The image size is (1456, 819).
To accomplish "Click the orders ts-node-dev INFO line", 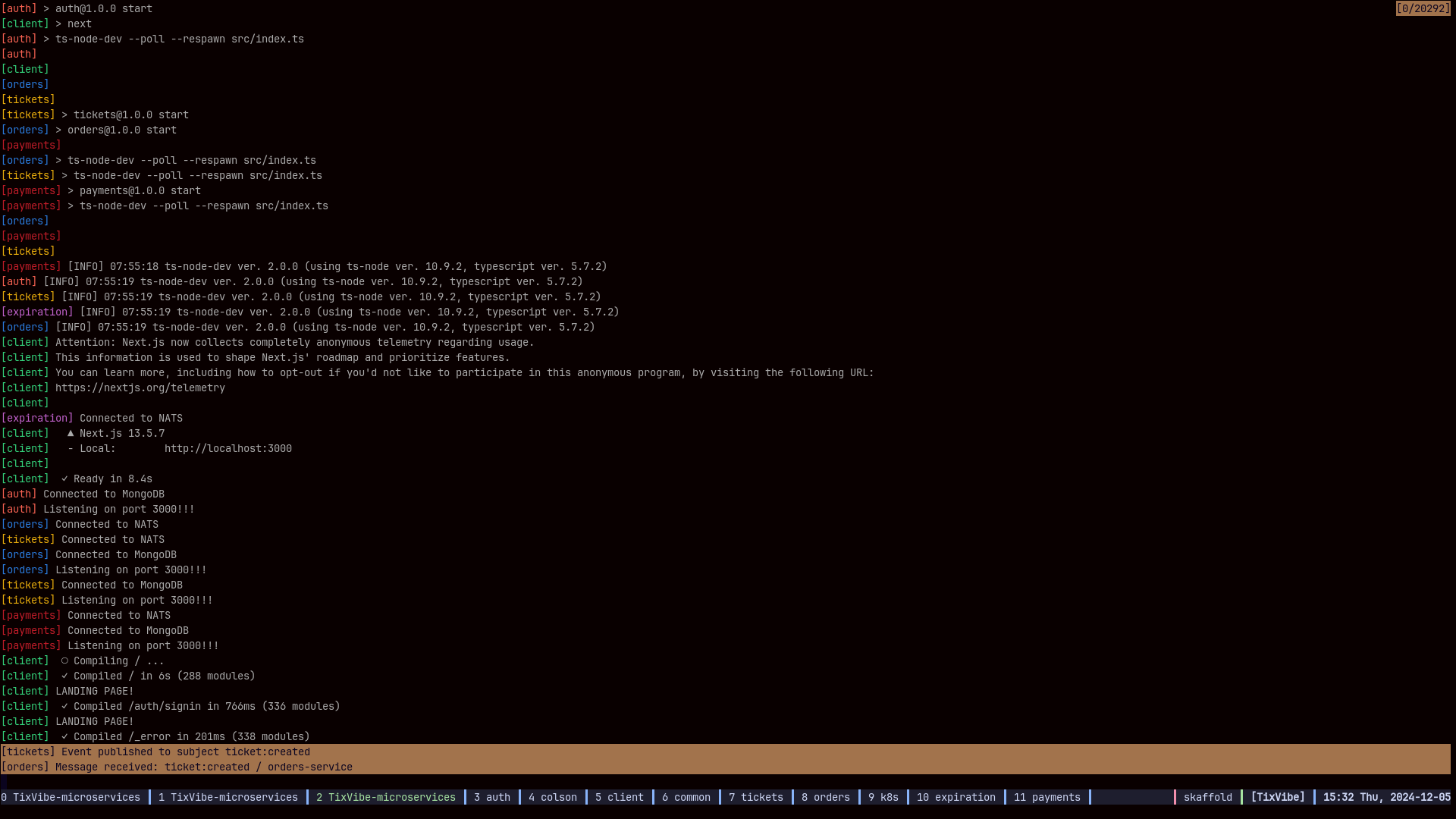I will pyautogui.click(x=298, y=327).
